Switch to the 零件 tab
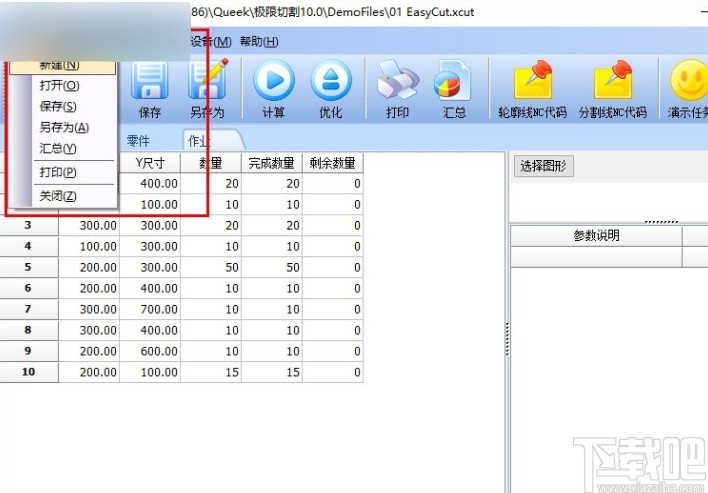This screenshot has width=708, height=493. 138,141
